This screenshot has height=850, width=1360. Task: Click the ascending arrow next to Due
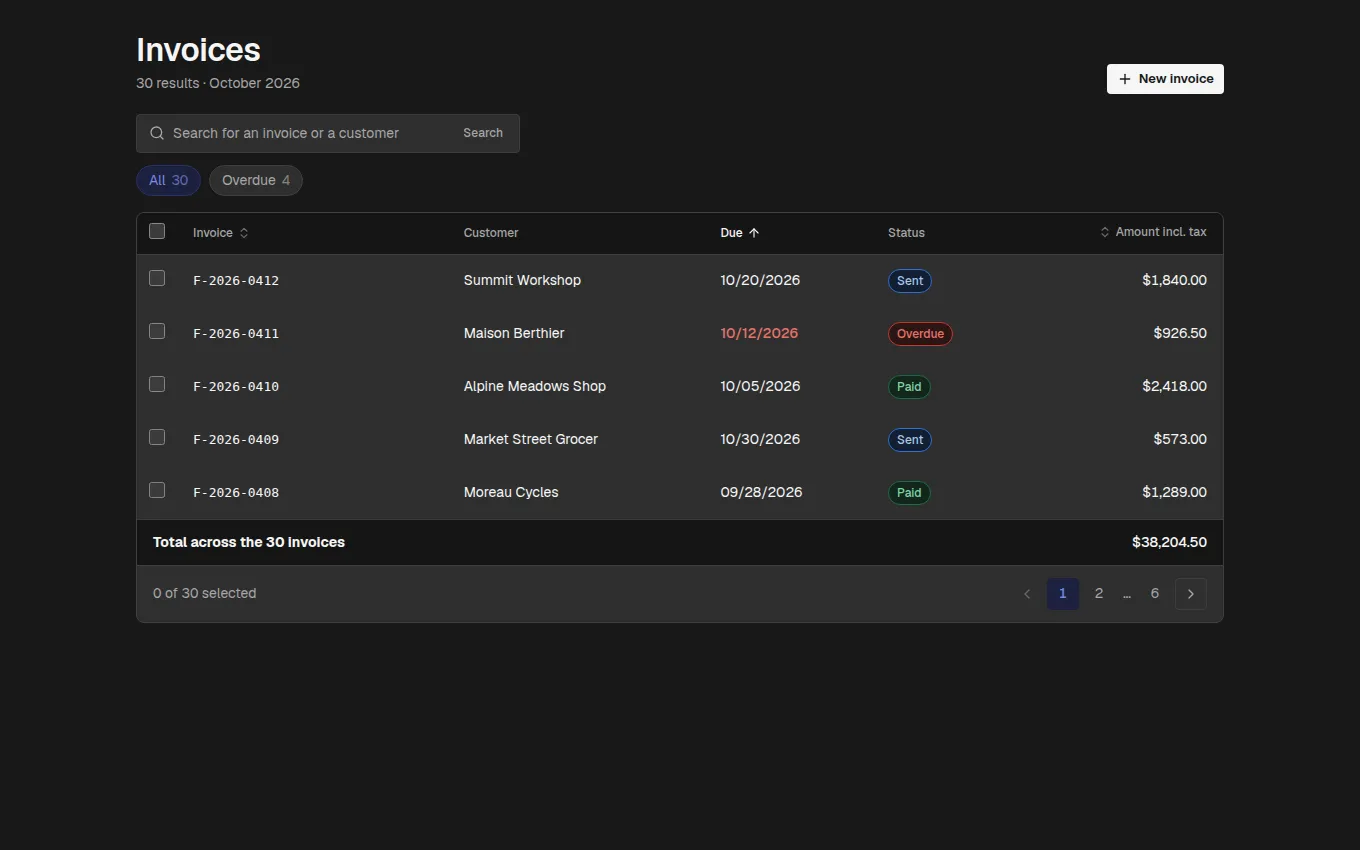754,233
